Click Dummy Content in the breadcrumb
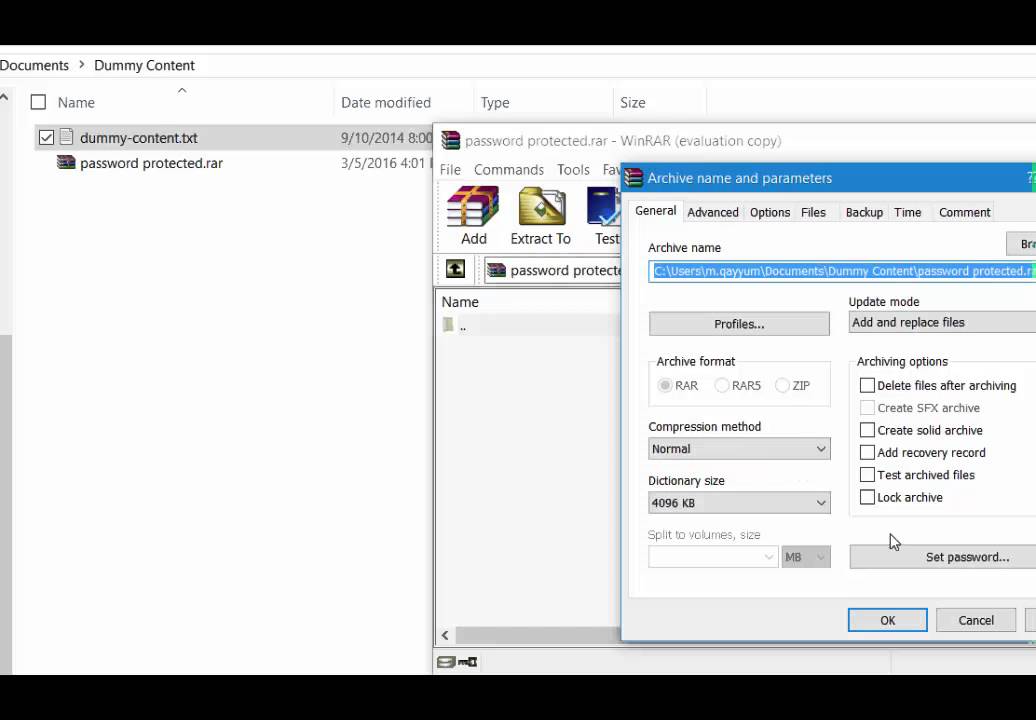This screenshot has height=720, width=1036. tap(144, 65)
